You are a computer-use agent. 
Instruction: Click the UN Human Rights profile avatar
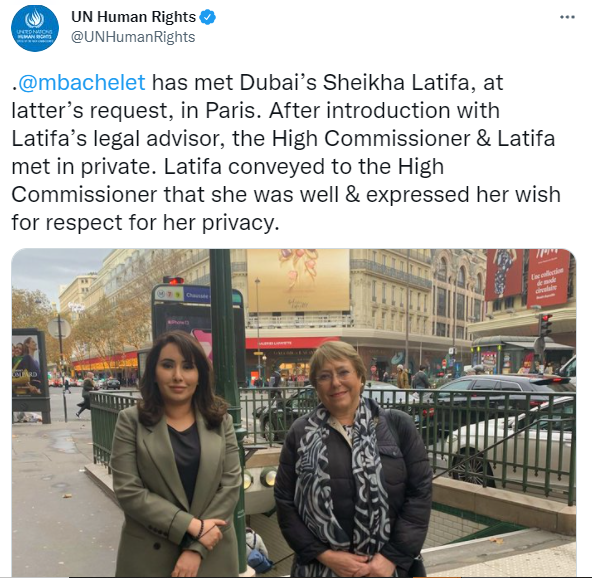35,28
